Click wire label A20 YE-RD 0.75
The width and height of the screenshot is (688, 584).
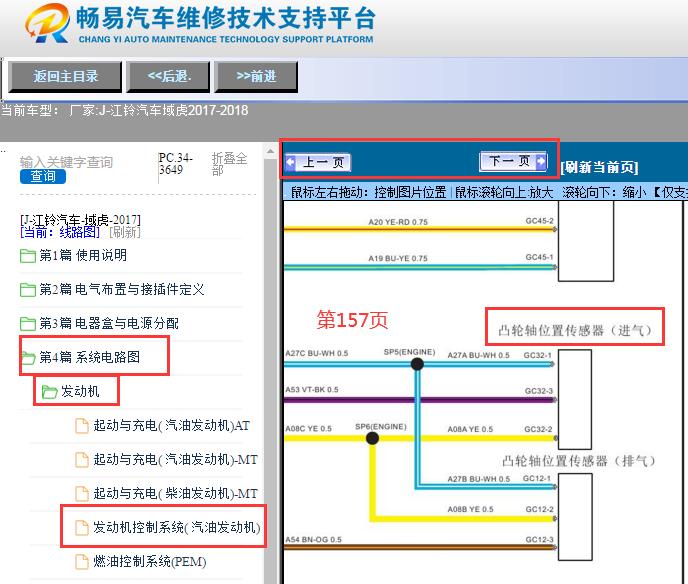click(398, 222)
